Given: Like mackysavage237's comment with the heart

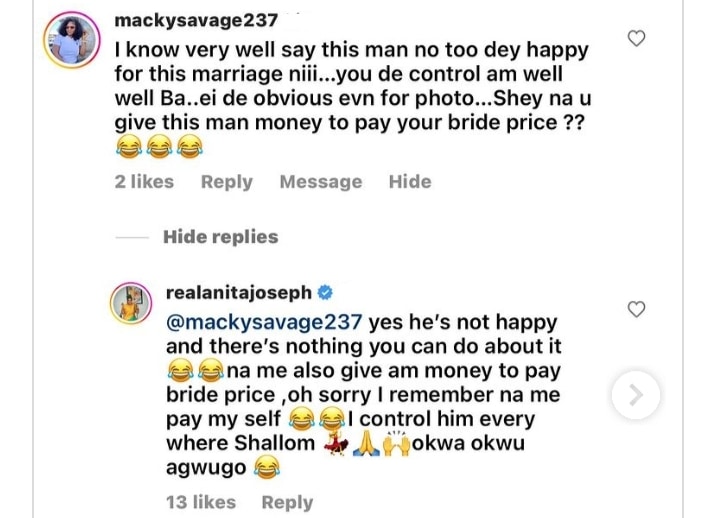Looking at the screenshot, I should pos(636,39).
